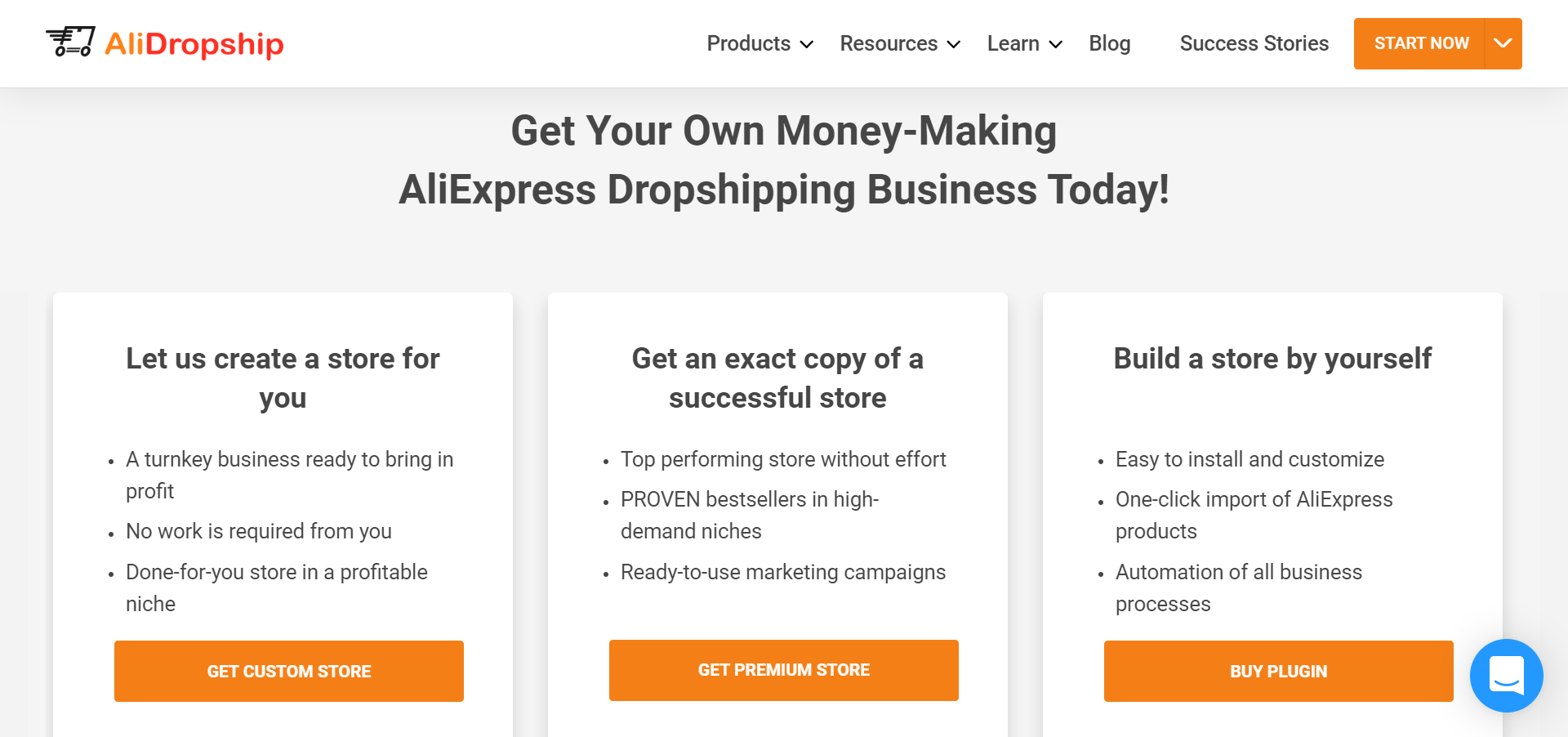Expand the Learn dropdown menu
1568x737 pixels.
coord(1023,43)
